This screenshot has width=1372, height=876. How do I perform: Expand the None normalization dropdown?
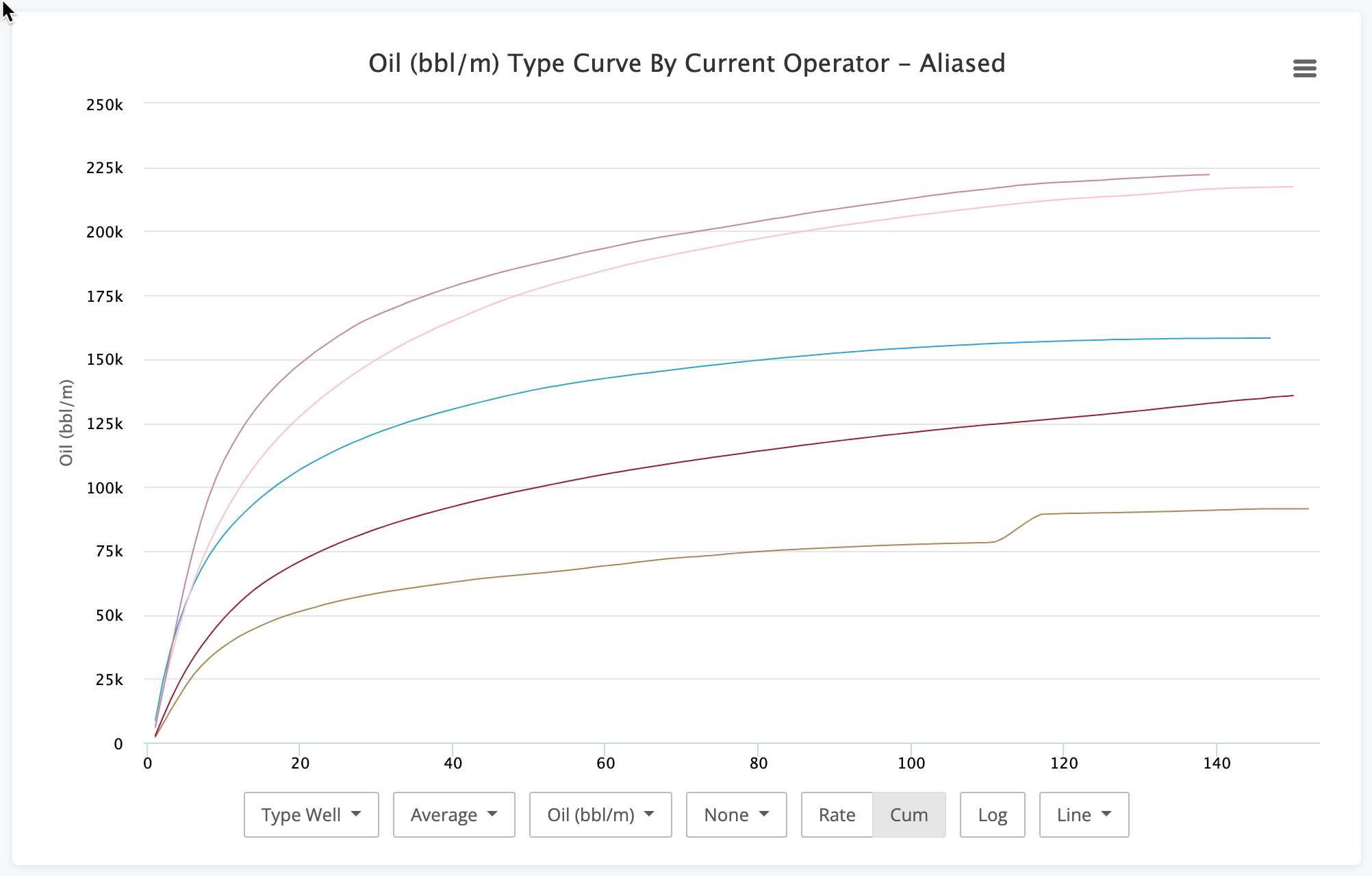coord(736,814)
